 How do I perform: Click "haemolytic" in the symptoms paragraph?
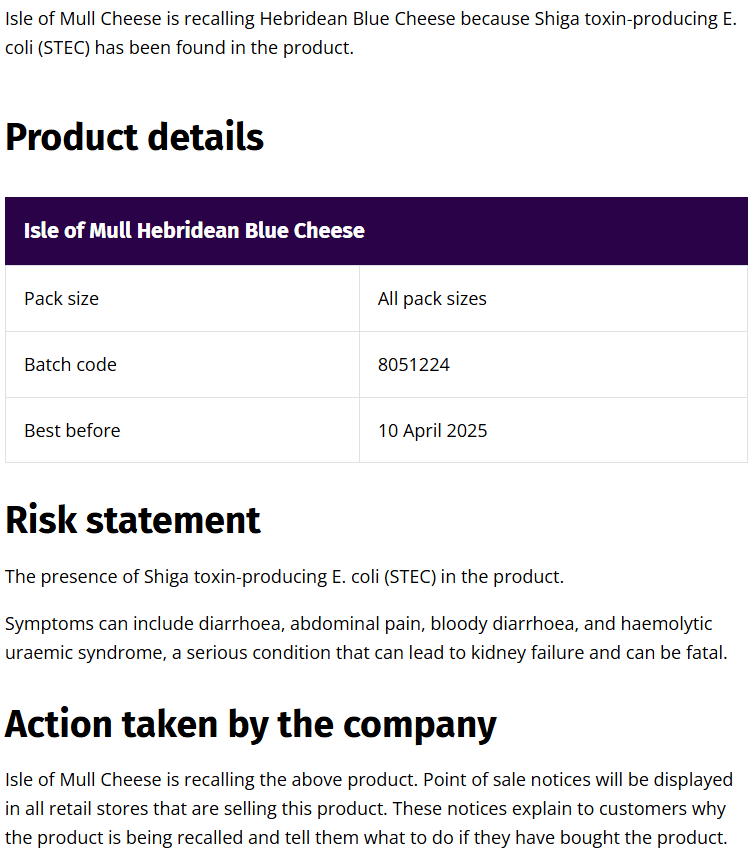[666, 624]
